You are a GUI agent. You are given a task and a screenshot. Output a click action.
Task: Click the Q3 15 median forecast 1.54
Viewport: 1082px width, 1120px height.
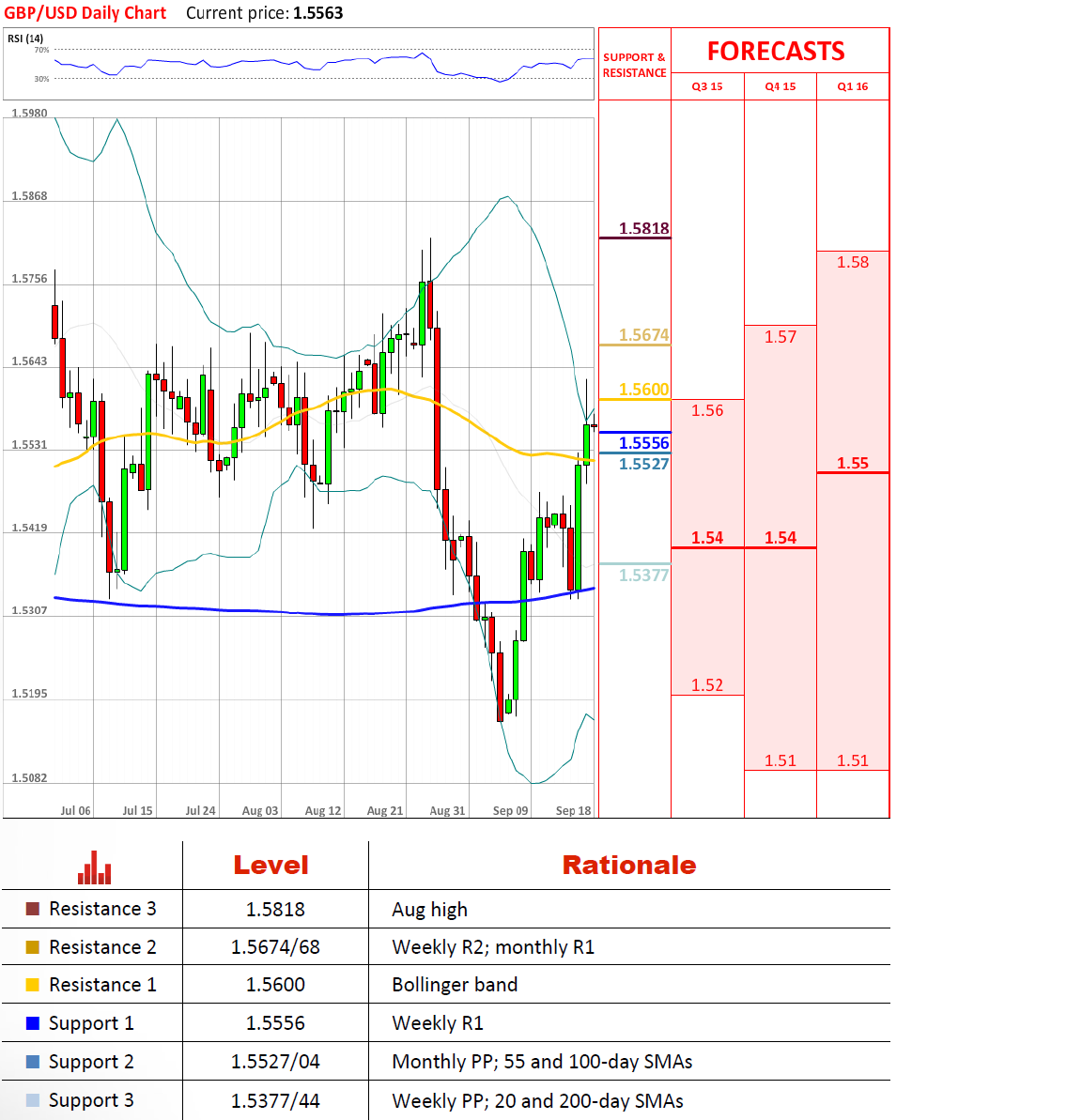[x=707, y=538]
